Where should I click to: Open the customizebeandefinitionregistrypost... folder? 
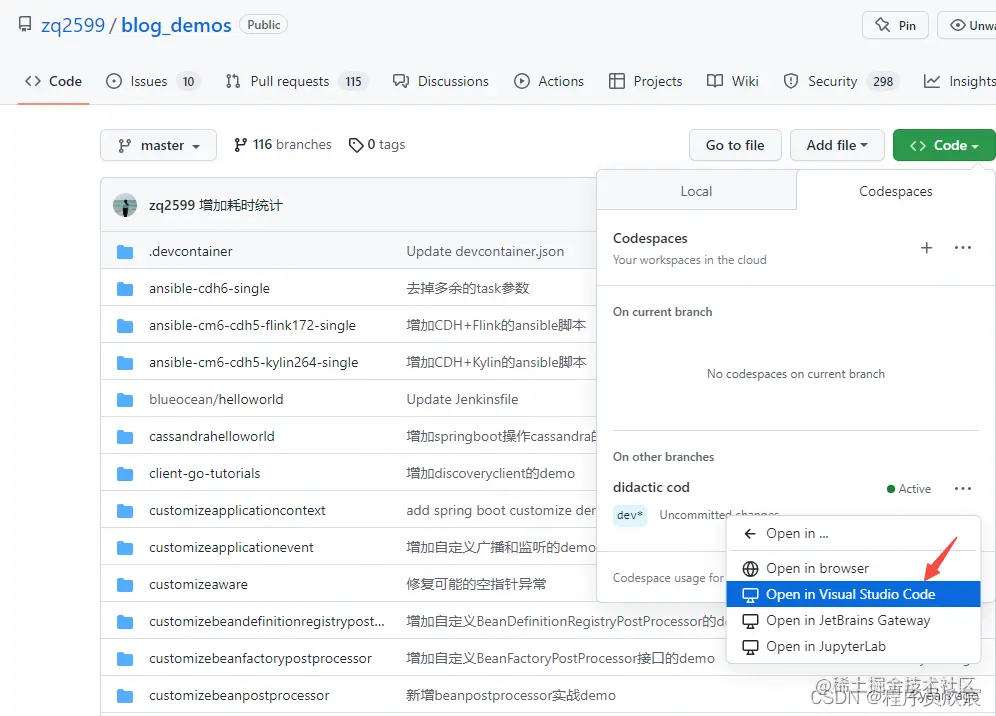[x=267, y=621]
